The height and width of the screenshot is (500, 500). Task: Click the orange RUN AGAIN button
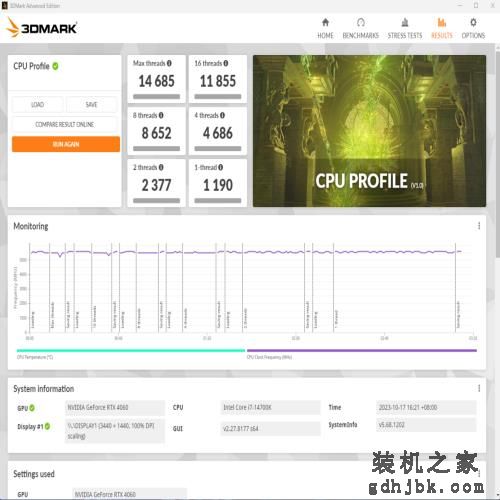[x=66, y=144]
